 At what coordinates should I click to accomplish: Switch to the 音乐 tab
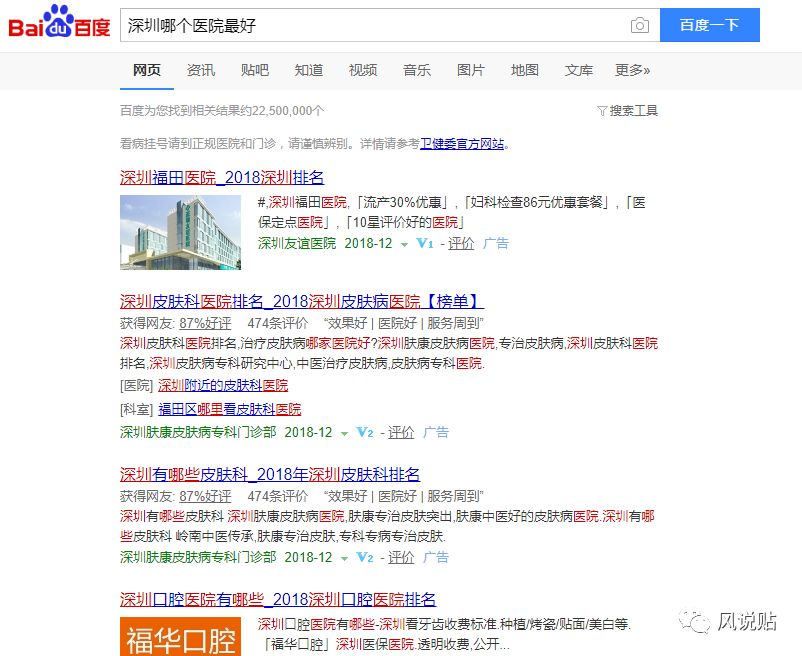[x=416, y=70]
